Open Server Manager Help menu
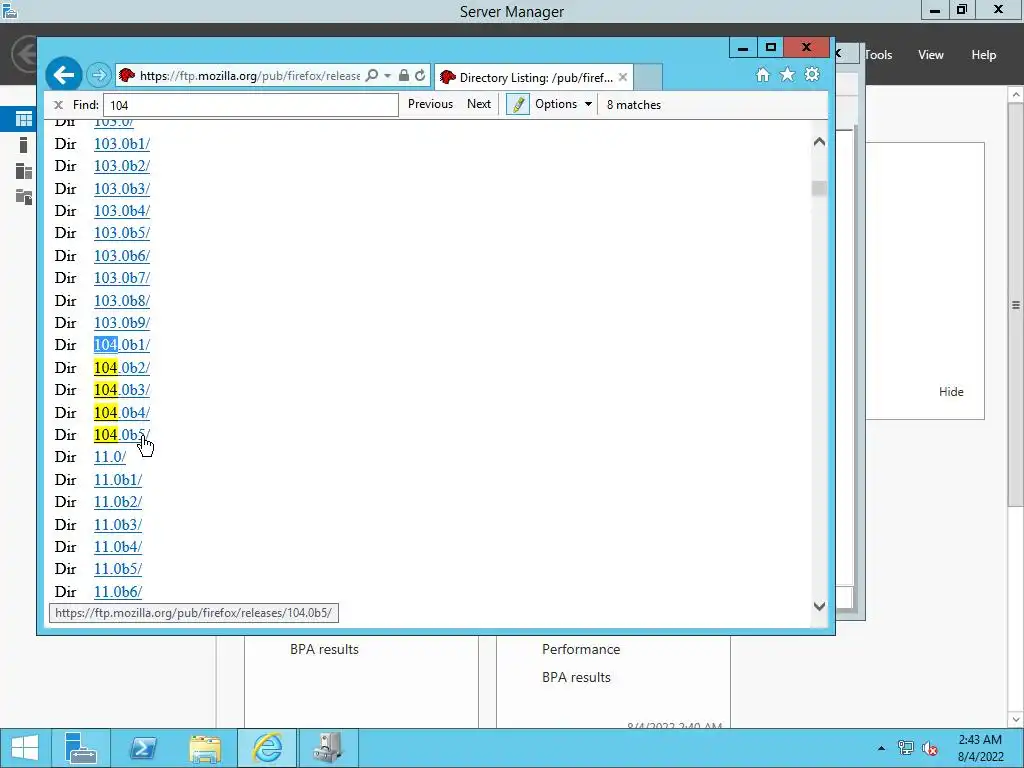Viewport: 1024px width, 768px height. [984, 55]
